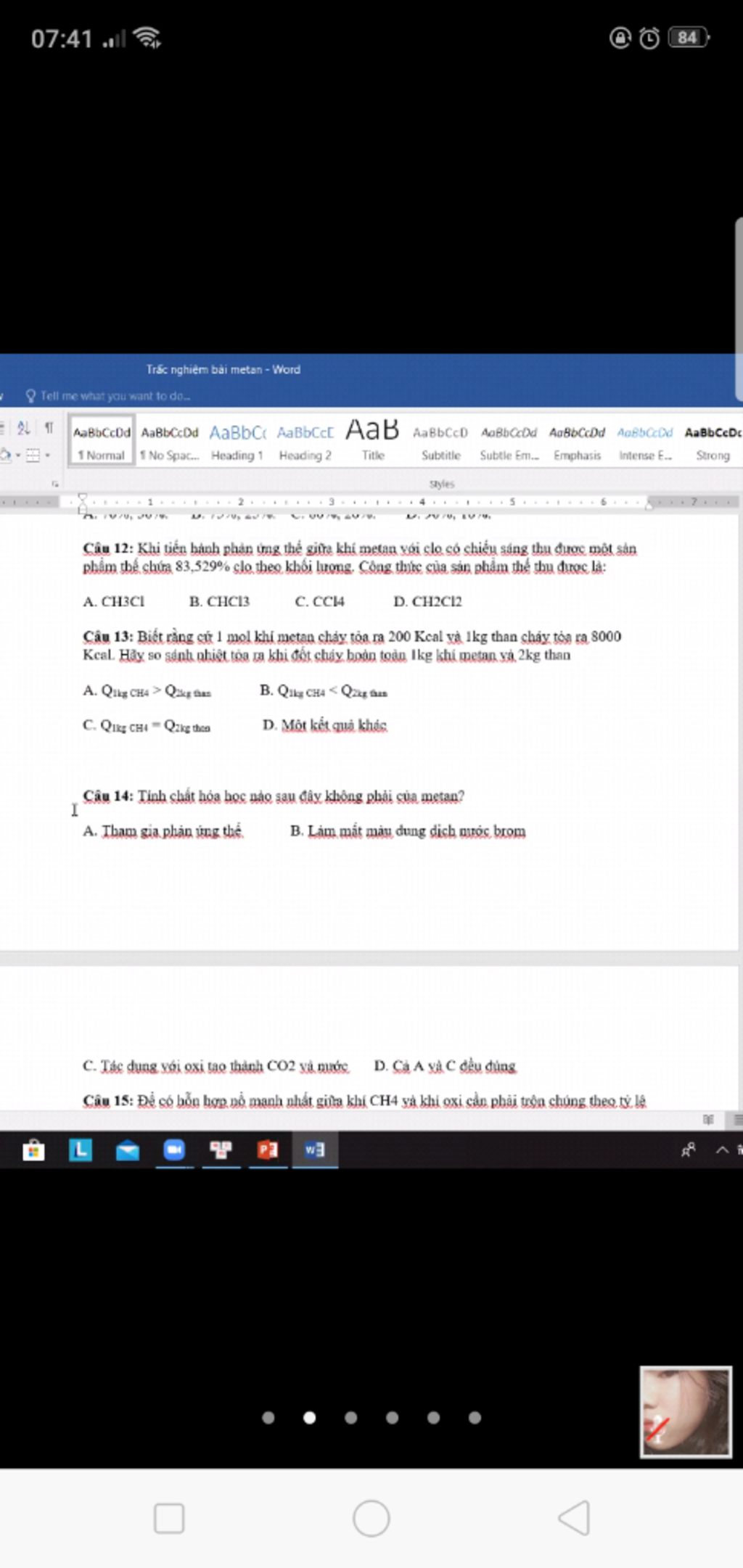
Task: Click the B. Q1kg CH4 < Q2kg than option
Action: (x=324, y=690)
